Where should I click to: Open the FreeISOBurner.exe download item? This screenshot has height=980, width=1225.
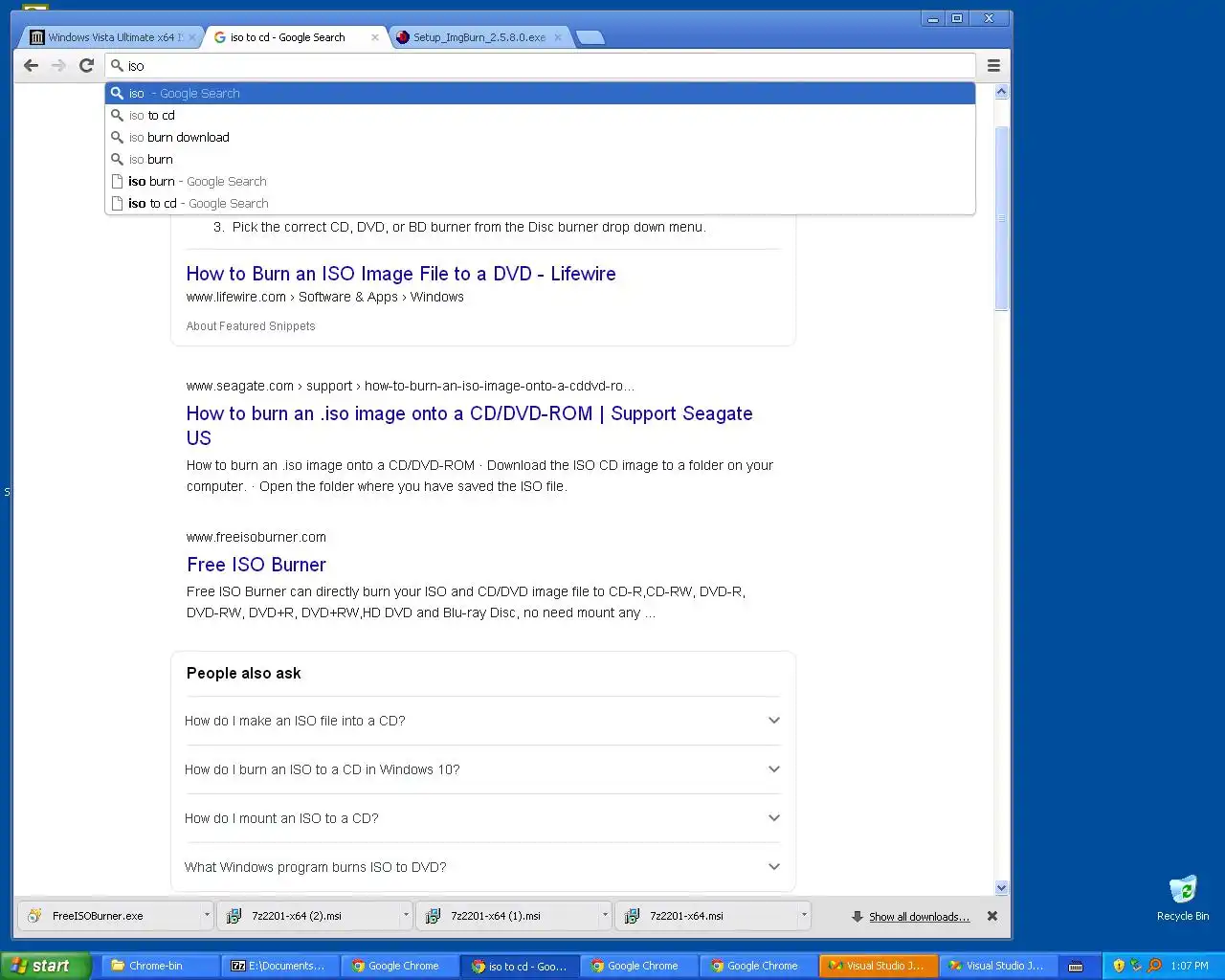tap(109, 916)
